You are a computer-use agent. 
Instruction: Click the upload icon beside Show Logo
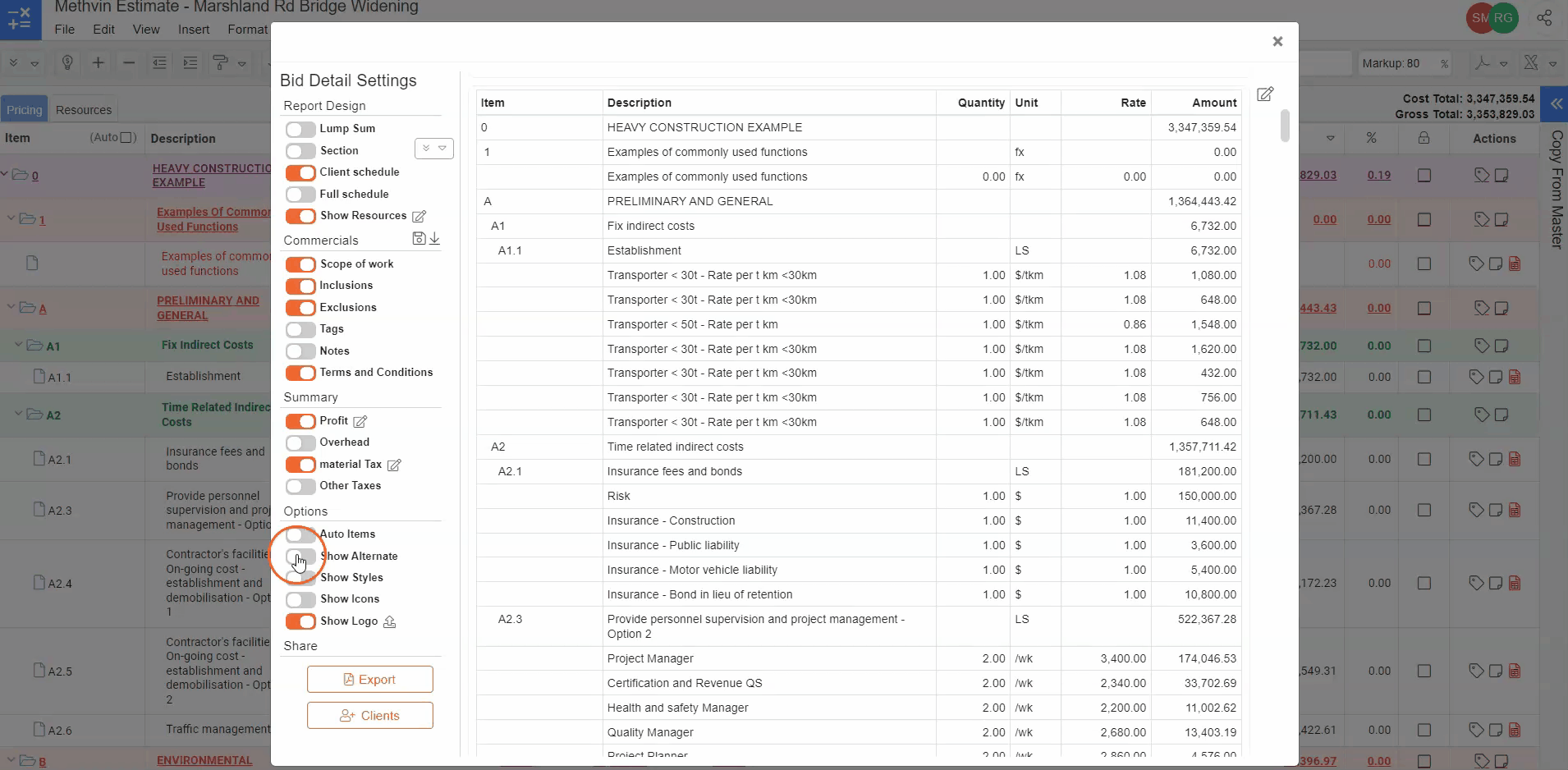pos(390,622)
